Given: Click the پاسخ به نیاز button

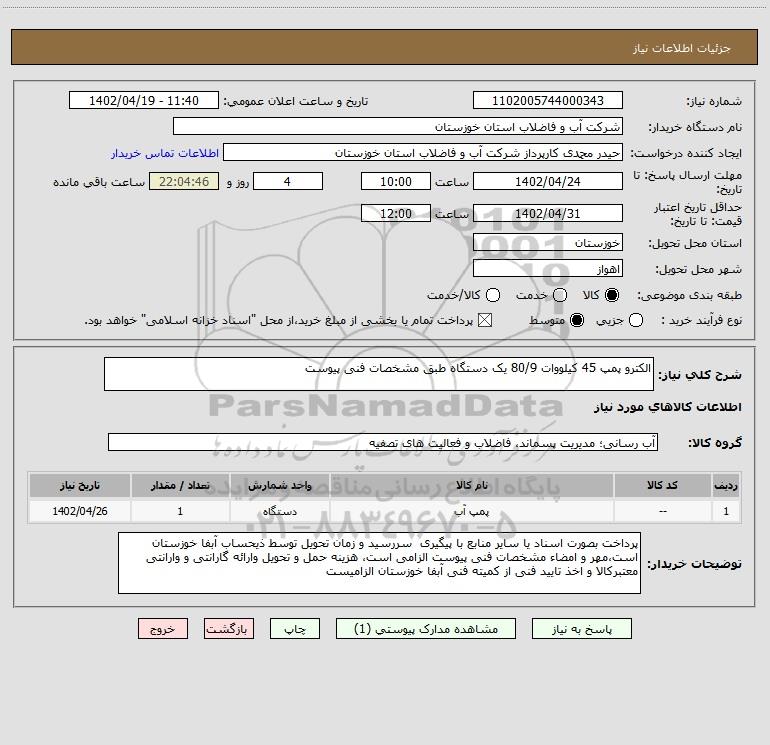Looking at the screenshot, I should click(581, 629).
